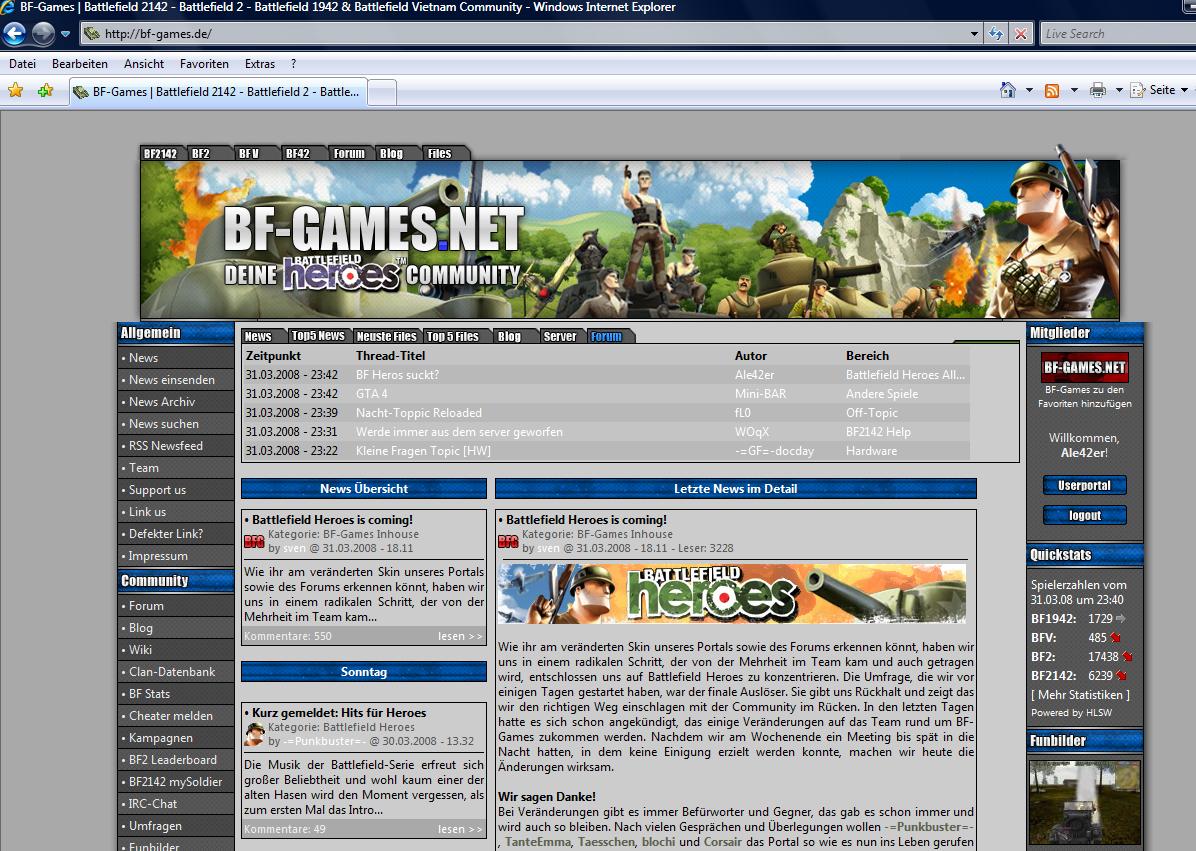
Task: Click the Stop loading red X icon
Action: pyautogui.click(x=1021, y=34)
